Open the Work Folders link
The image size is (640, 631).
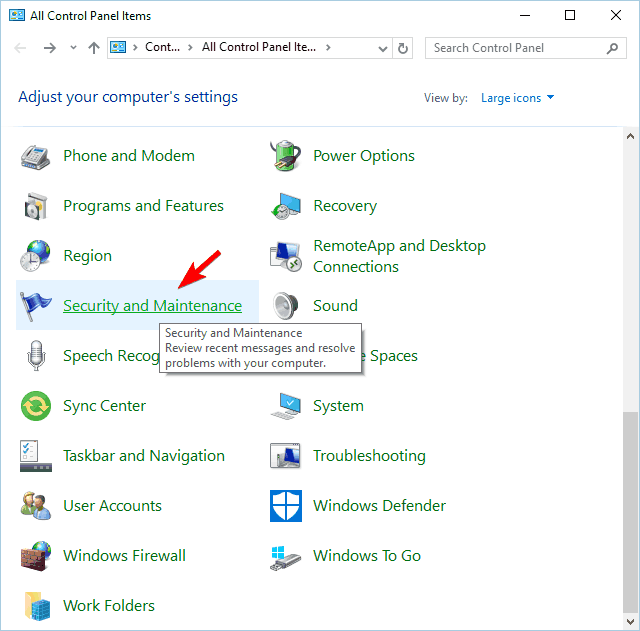109,606
